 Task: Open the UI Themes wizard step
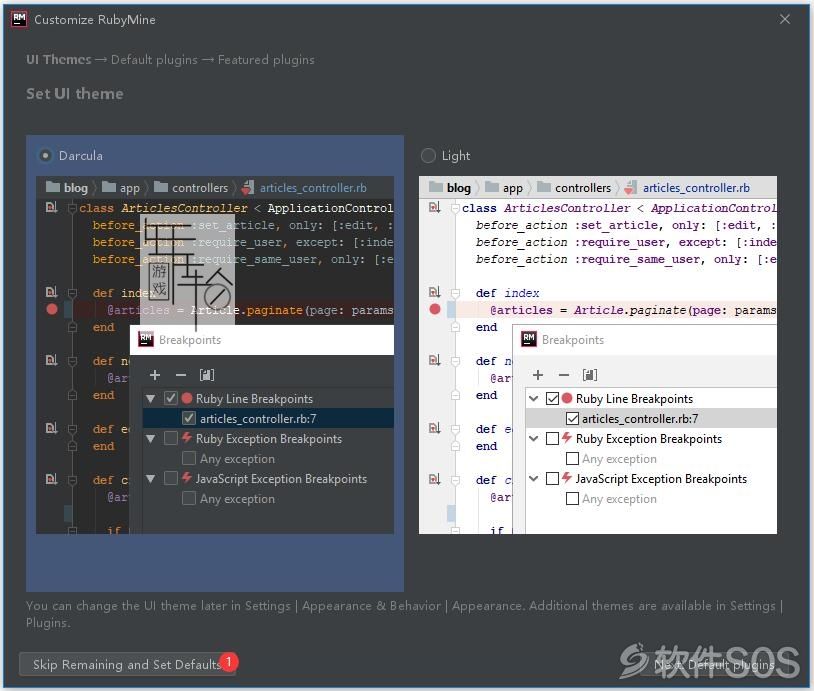(x=59, y=60)
